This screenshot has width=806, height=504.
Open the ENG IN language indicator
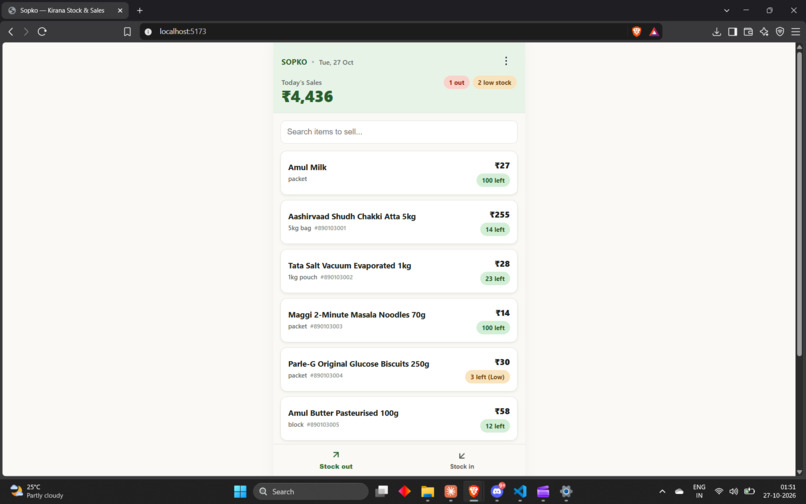tap(699, 491)
